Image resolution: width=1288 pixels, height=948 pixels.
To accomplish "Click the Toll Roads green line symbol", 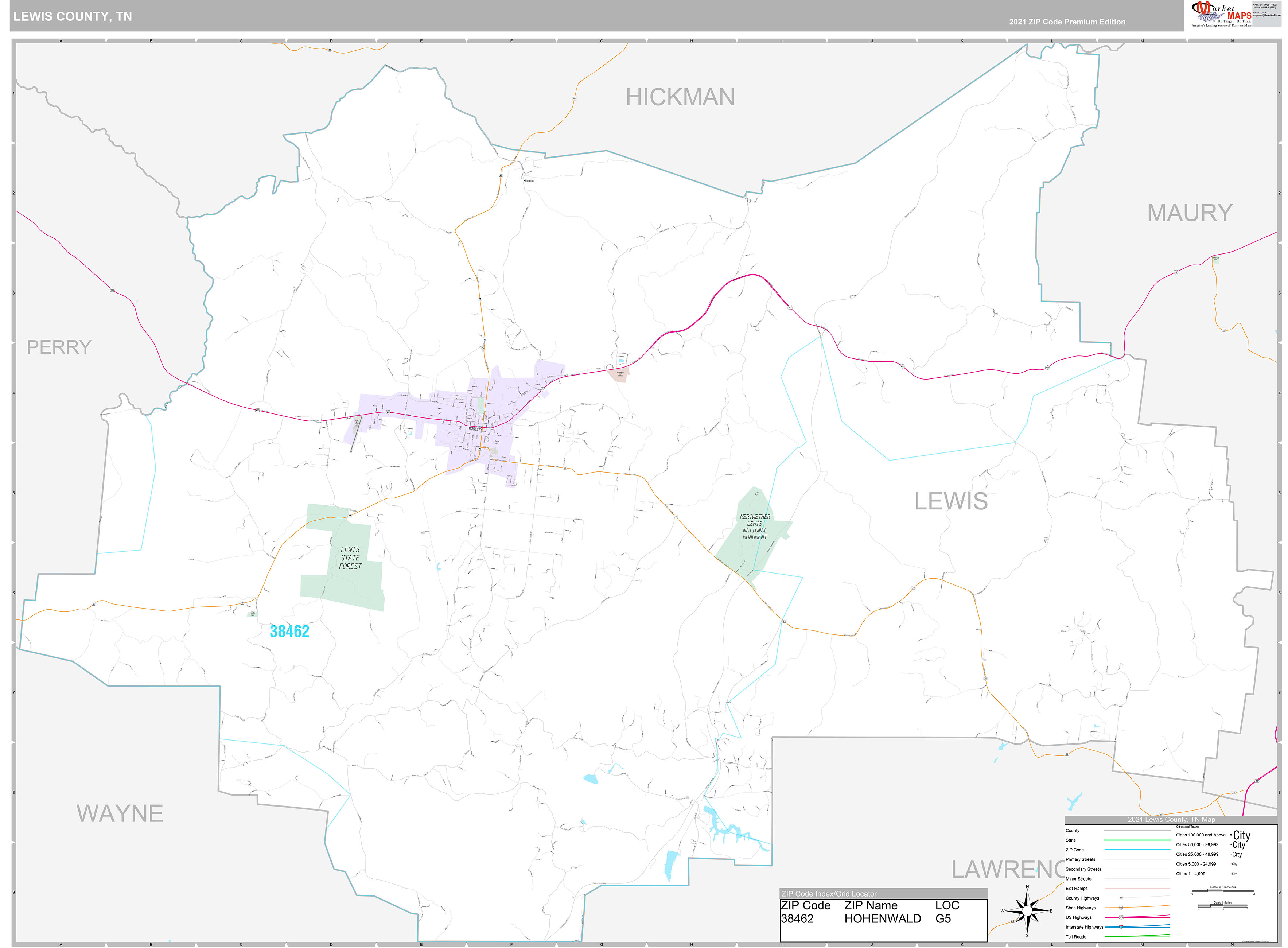I will [1137, 936].
